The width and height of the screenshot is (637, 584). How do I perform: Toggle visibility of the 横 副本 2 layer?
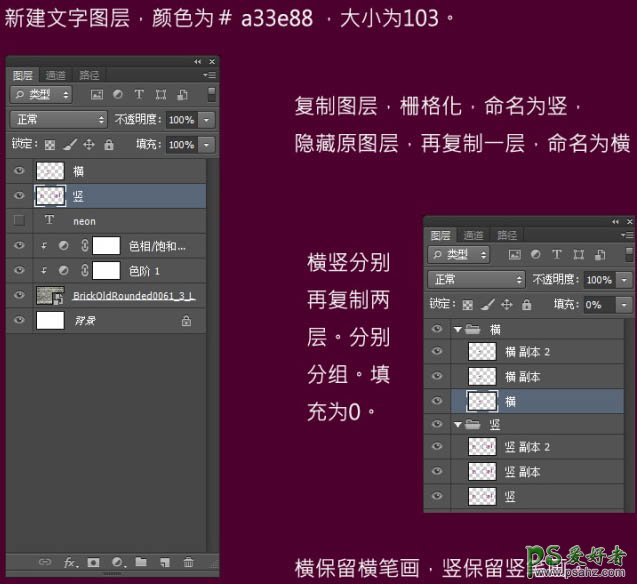pyautogui.click(x=436, y=352)
